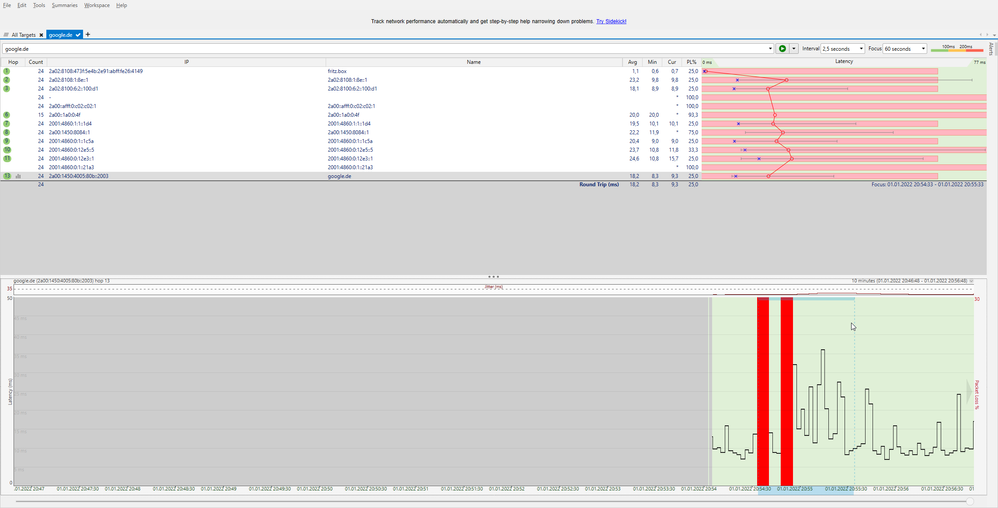Sort by the Hop column header
This screenshot has height=508, width=998.
coord(13,62)
